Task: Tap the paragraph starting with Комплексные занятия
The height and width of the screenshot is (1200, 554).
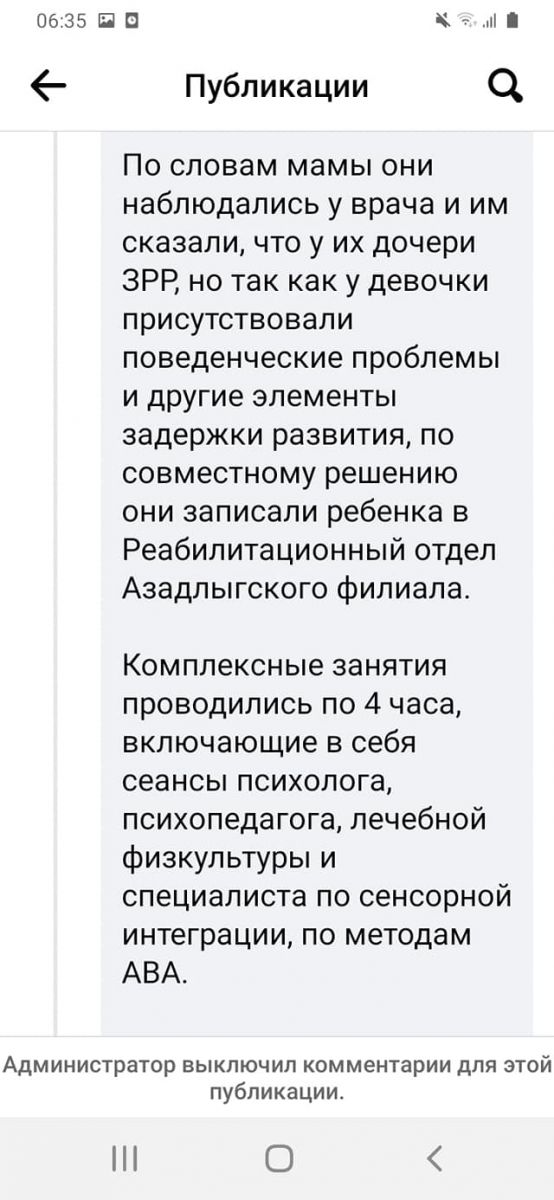Action: (316, 818)
